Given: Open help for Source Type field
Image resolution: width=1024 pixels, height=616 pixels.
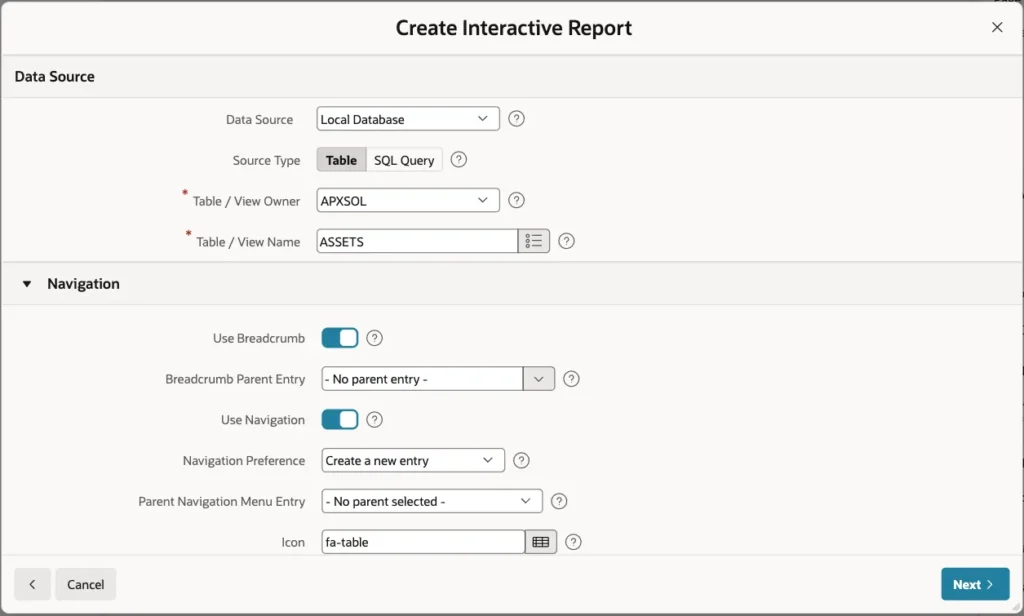Looking at the screenshot, I should point(458,159).
